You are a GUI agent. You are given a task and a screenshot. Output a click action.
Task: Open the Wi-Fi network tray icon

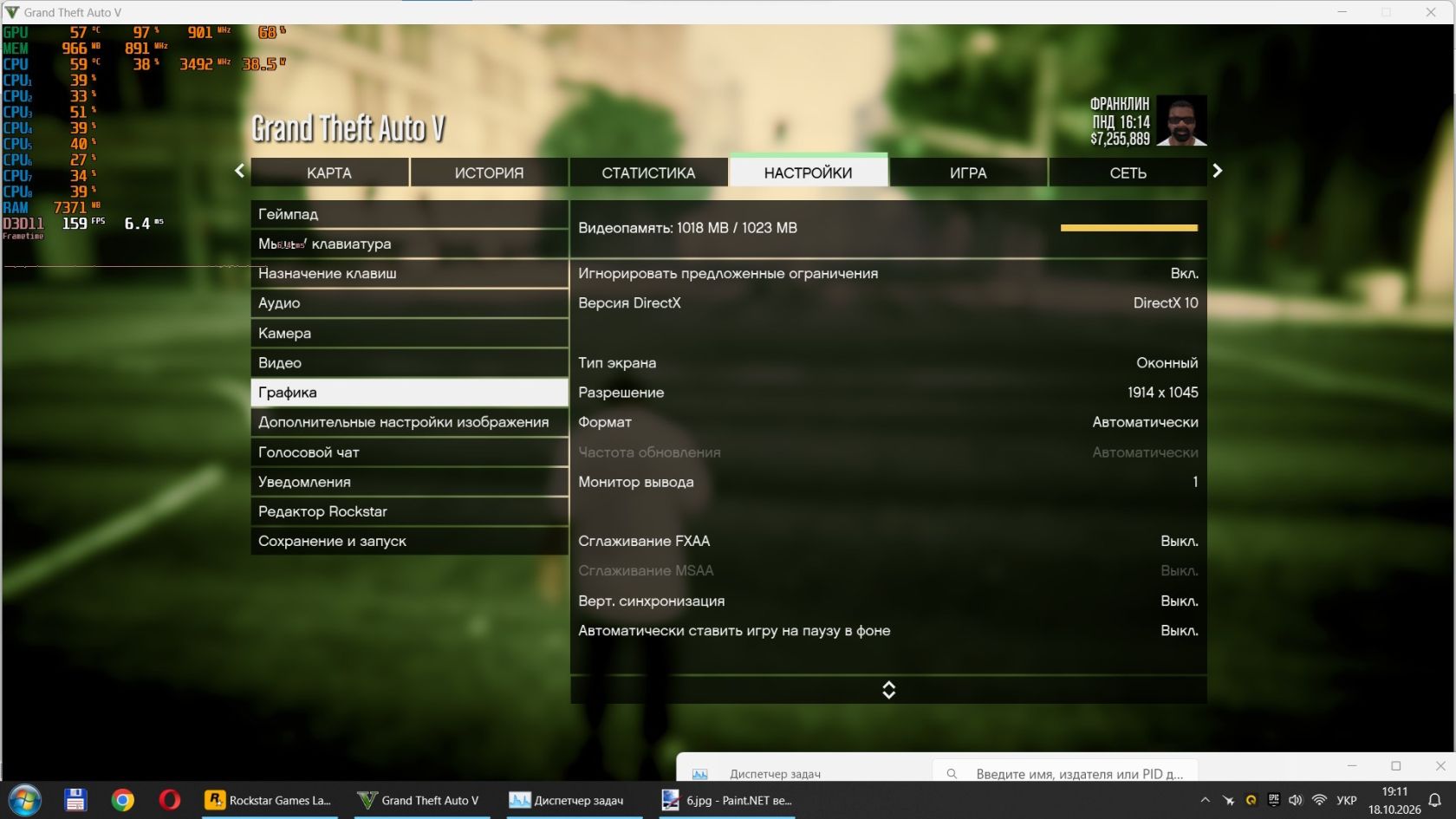1319,800
